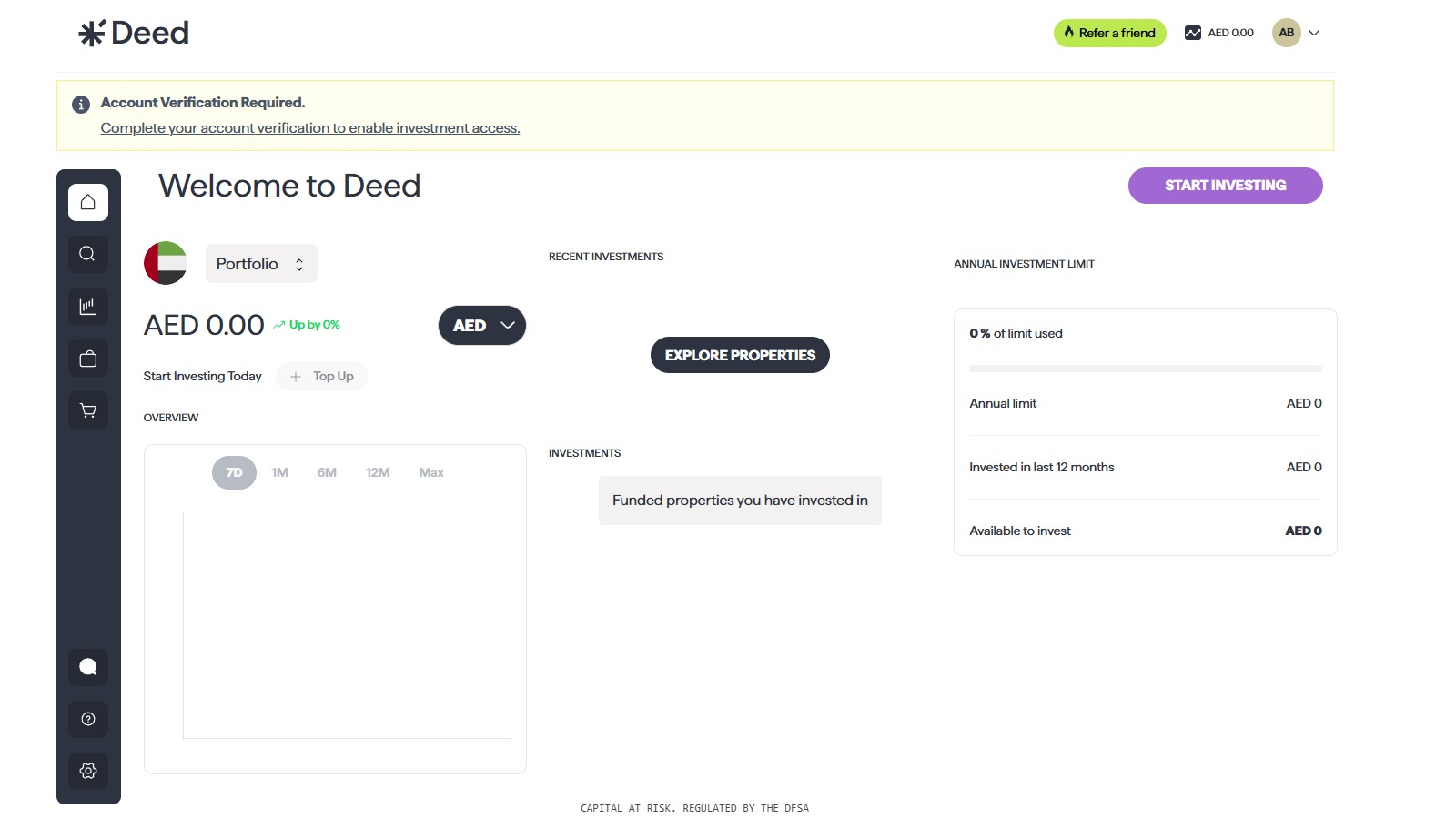
Task: Click the annual investment limit progress bar
Action: pos(1145,369)
